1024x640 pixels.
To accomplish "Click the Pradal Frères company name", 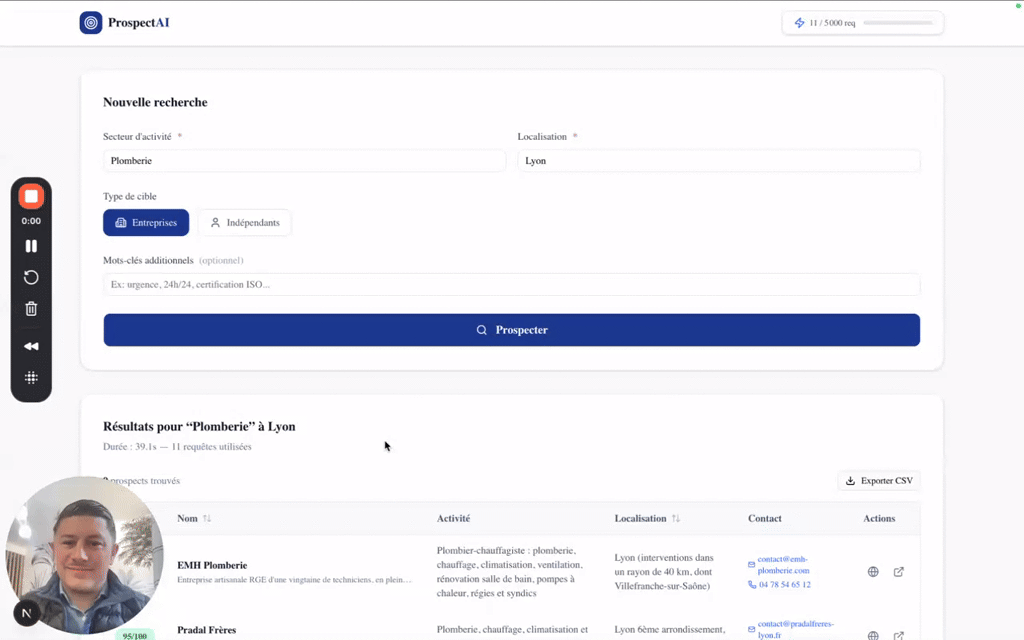I will pyautogui.click(x=206, y=630).
